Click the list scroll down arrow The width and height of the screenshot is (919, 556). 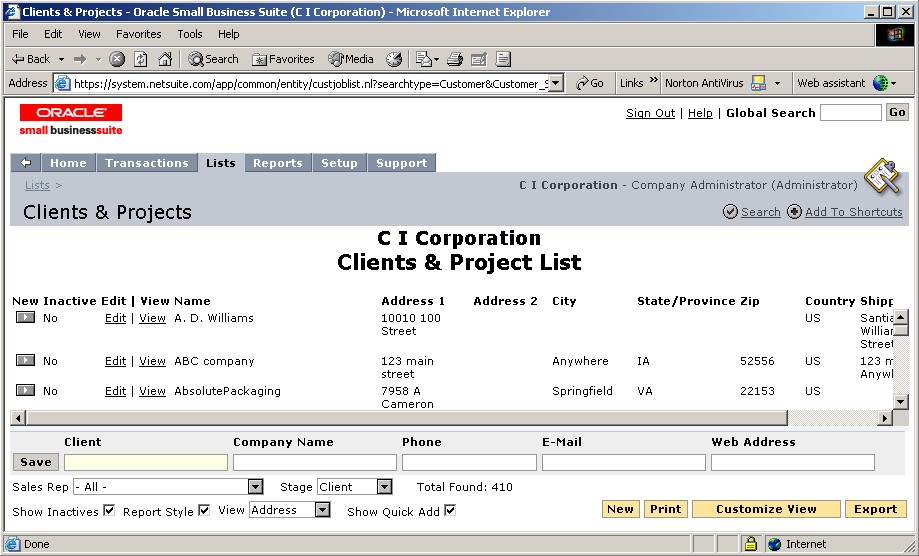(x=900, y=402)
